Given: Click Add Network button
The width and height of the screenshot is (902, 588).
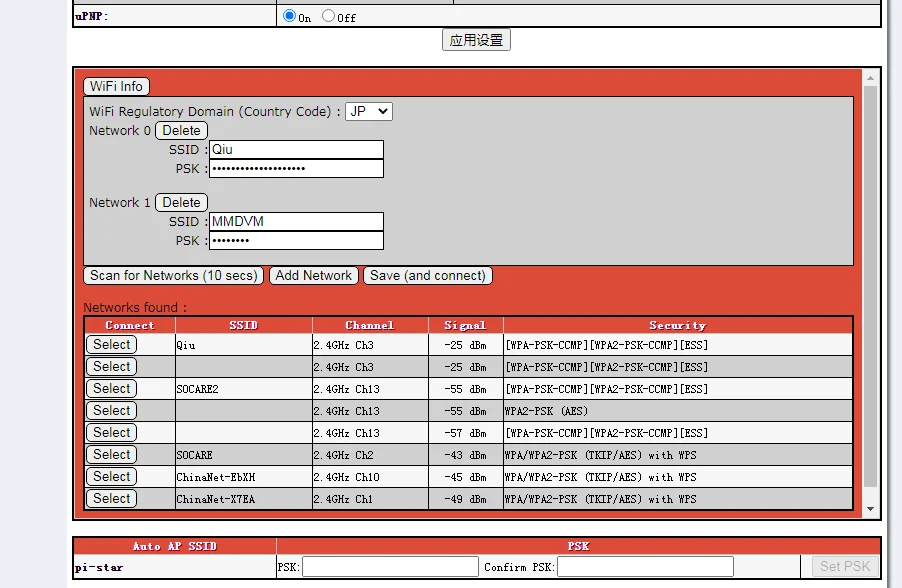Looking at the screenshot, I should tap(314, 276).
